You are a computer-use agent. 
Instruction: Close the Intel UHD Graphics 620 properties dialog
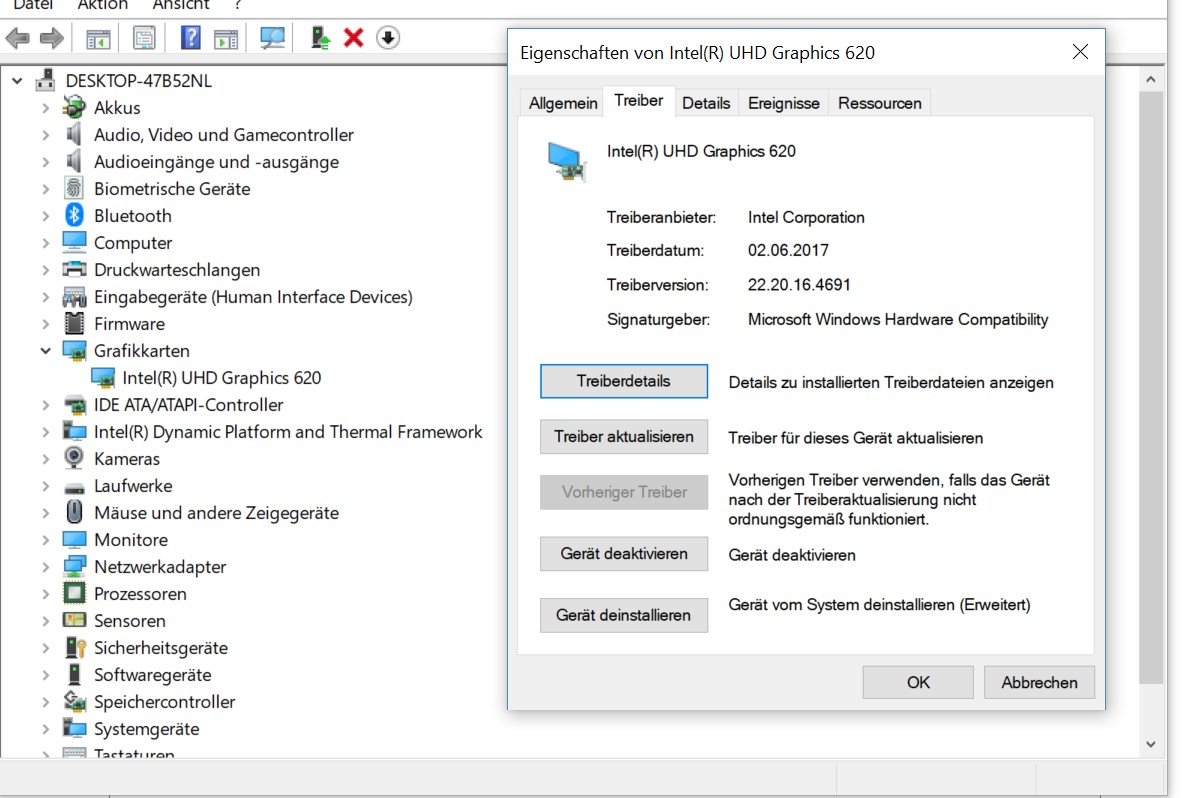click(x=1080, y=51)
